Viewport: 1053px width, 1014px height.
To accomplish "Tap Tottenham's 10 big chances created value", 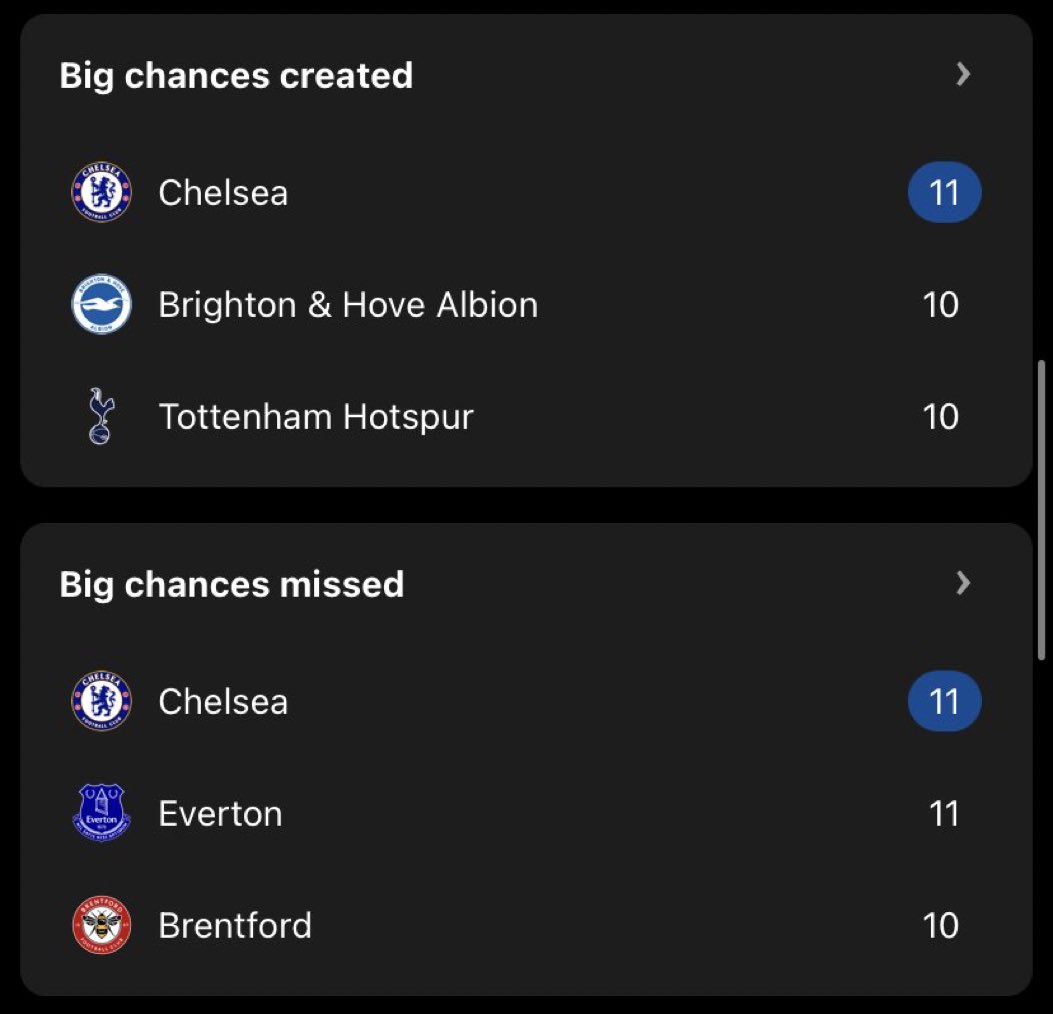I will tap(940, 416).
